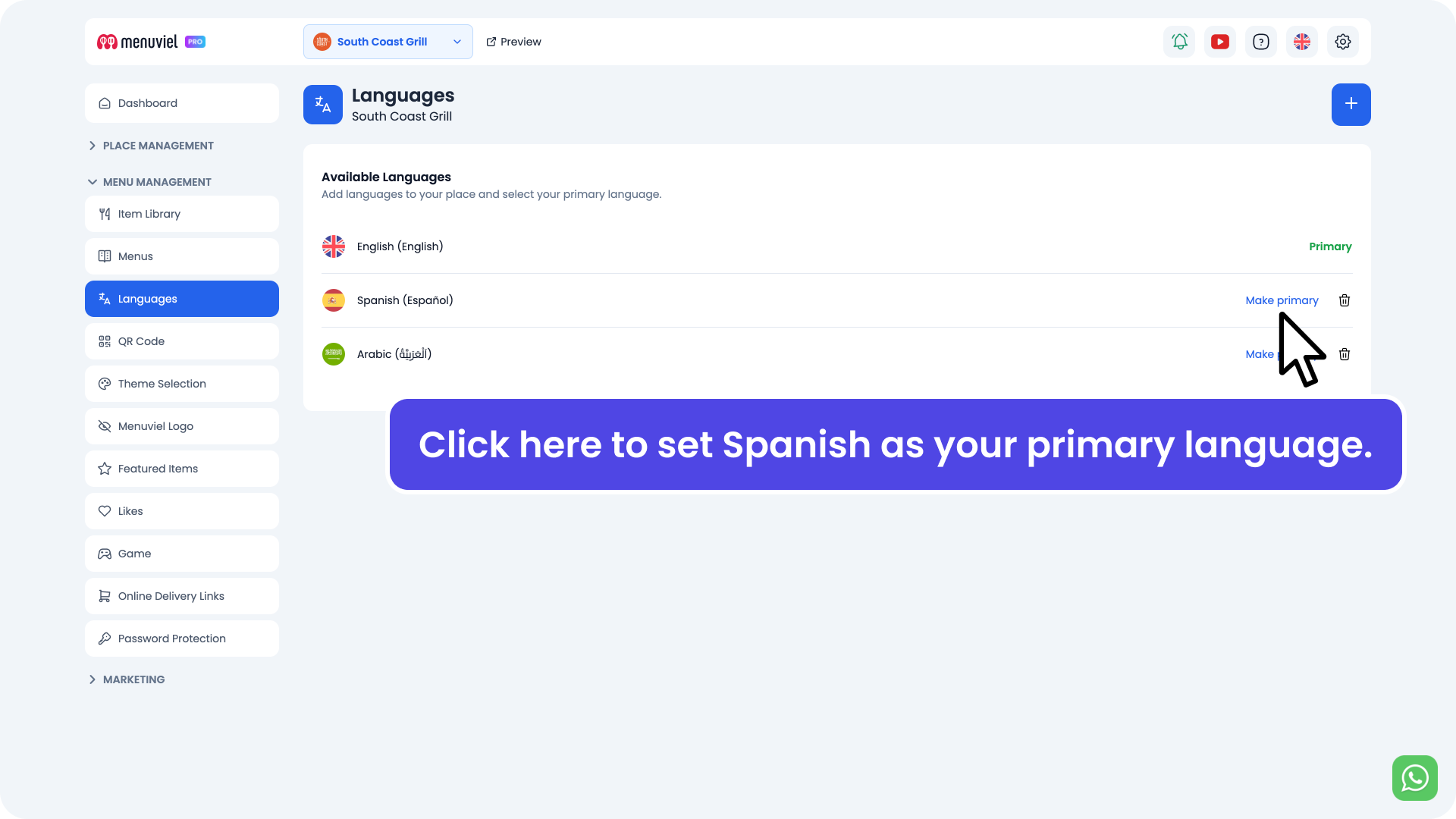The image size is (1456, 819).
Task: Open the YouTube tutorials icon
Action: 1220,42
